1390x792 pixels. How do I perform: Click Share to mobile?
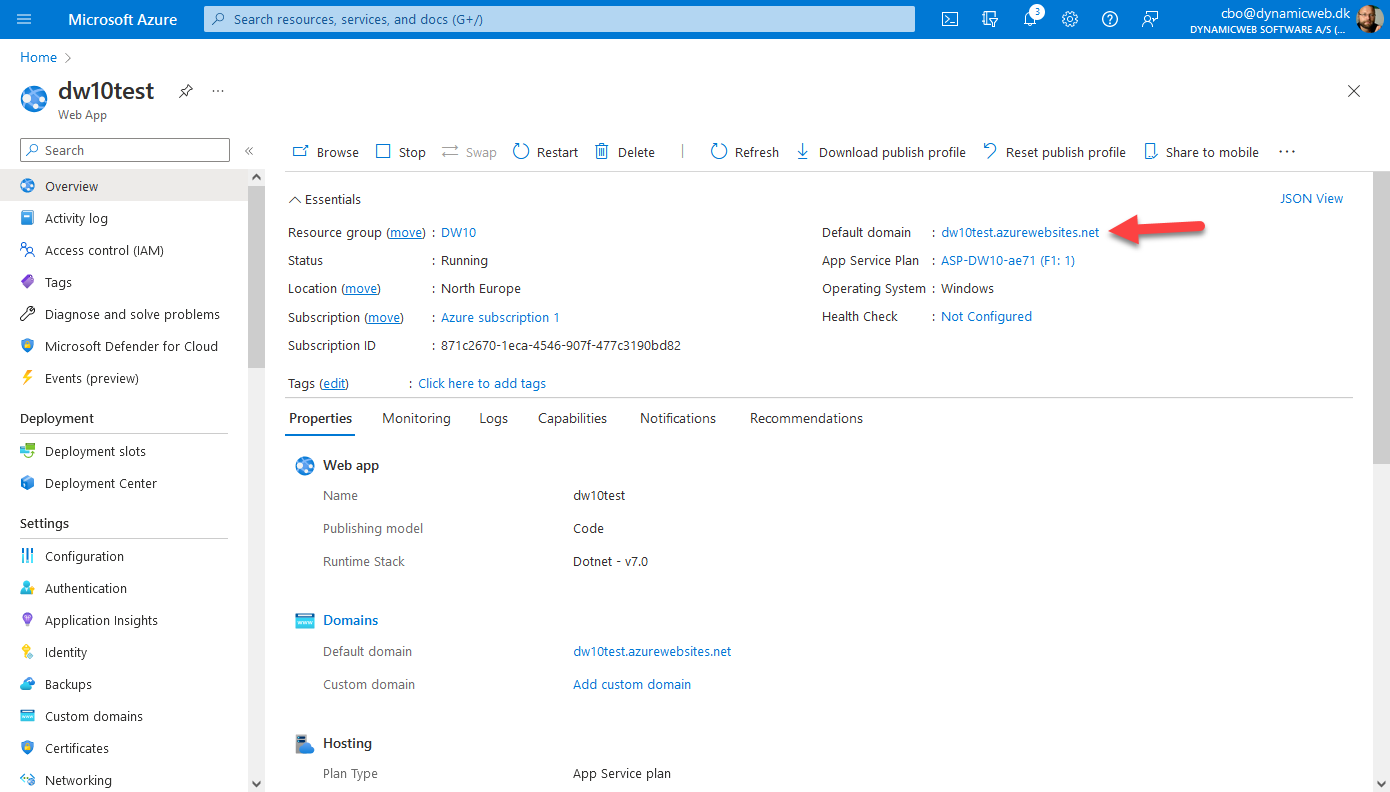pyautogui.click(x=1201, y=152)
